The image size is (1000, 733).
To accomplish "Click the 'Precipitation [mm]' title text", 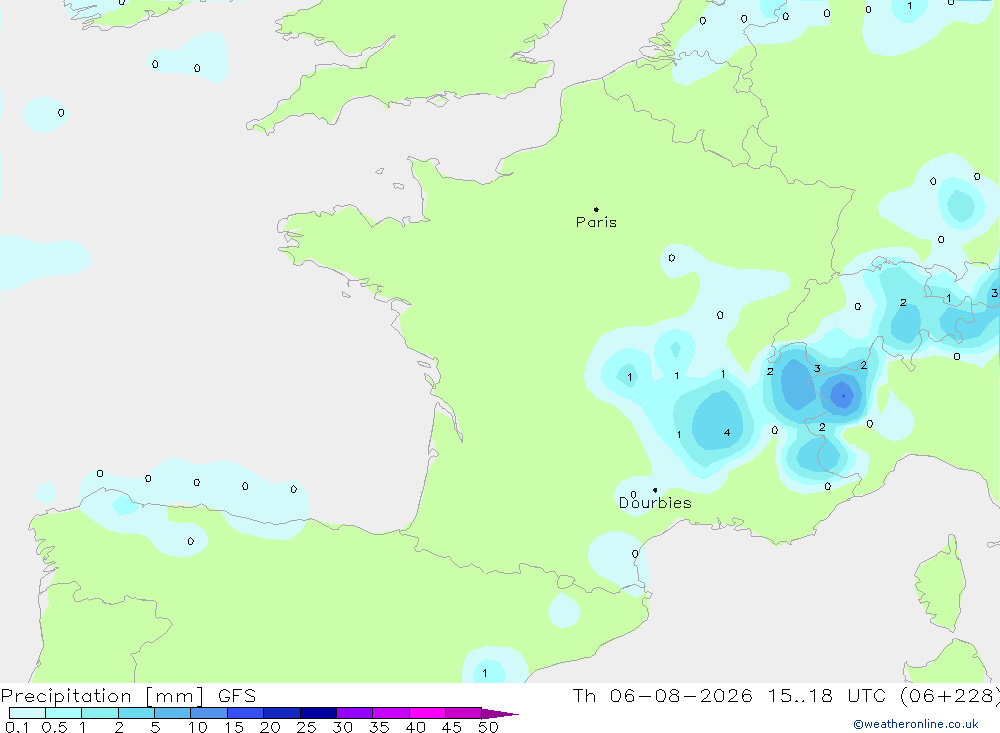I will pos(102,696).
